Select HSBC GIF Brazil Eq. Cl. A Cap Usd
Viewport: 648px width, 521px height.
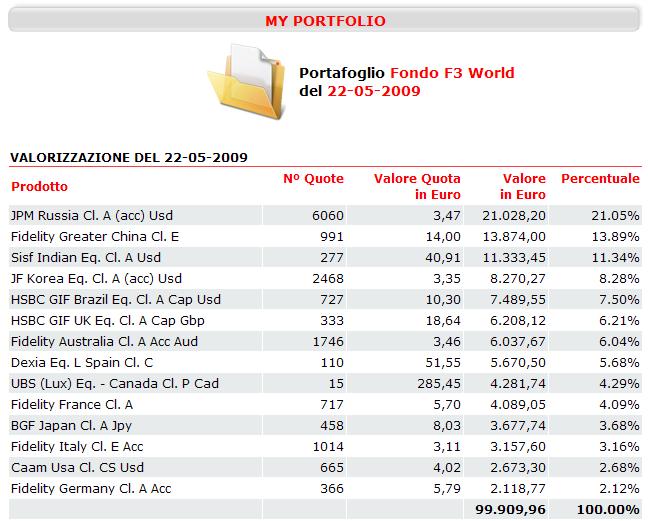tap(116, 300)
